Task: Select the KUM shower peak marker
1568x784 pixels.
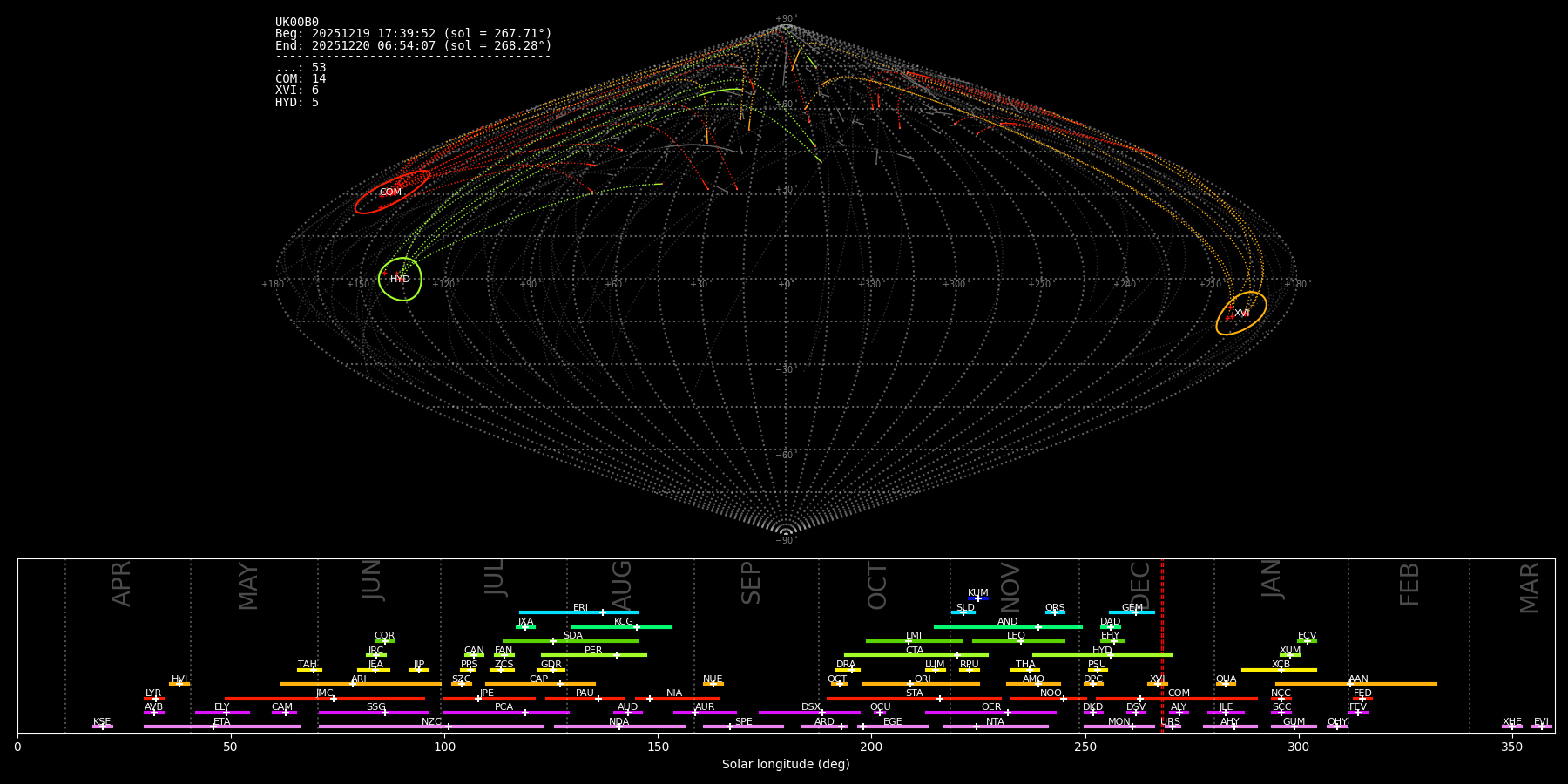Action: point(977,598)
